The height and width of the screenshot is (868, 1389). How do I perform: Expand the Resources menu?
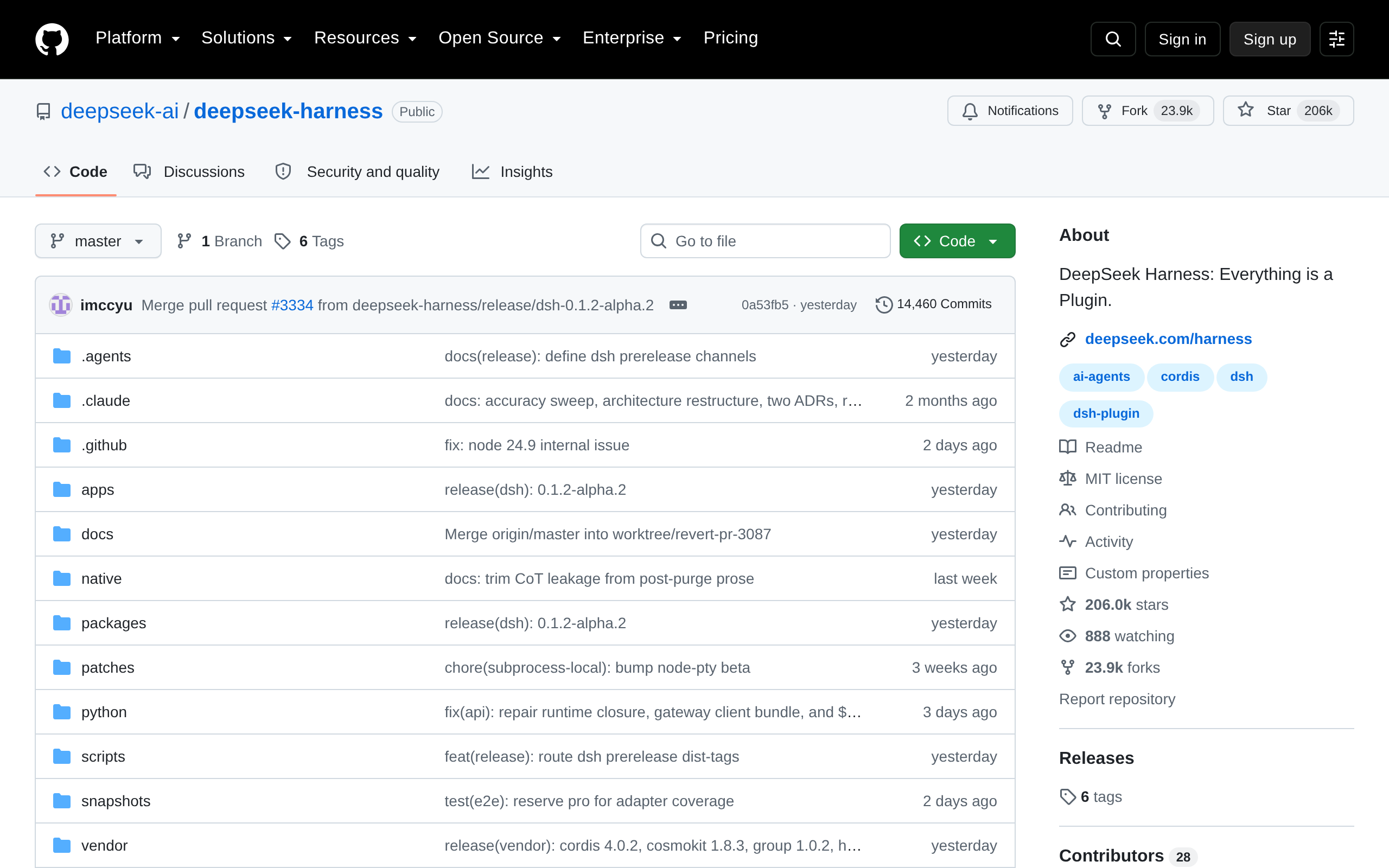point(365,38)
